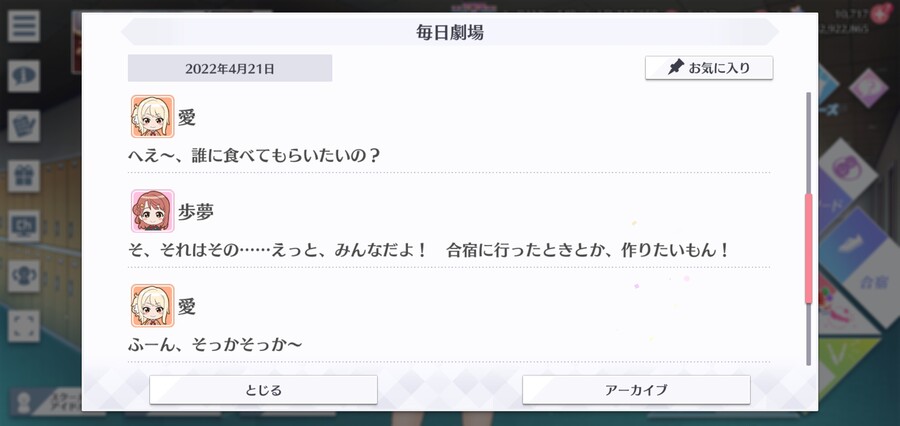Click 歩夢 character avatar
This screenshot has height=426, width=900.
tap(152, 211)
